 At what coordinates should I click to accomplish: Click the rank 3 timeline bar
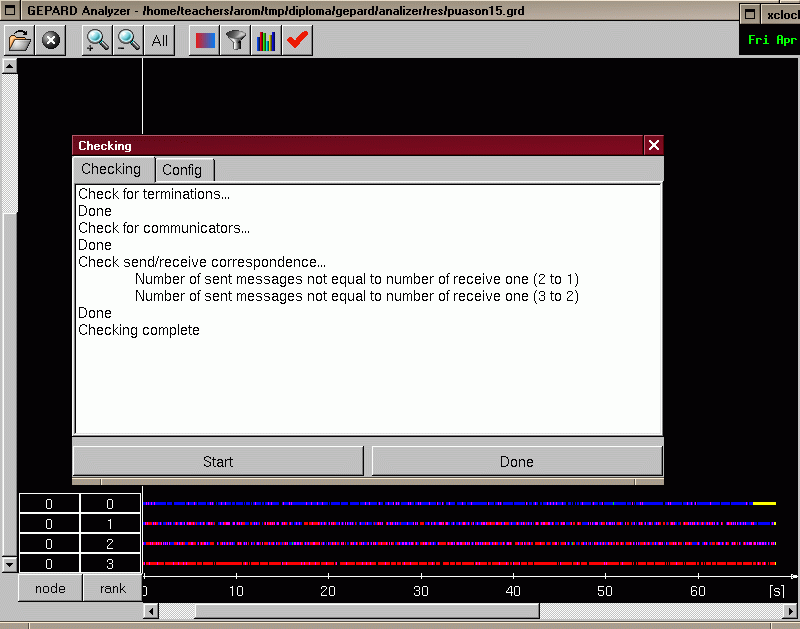click(x=450, y=564)
